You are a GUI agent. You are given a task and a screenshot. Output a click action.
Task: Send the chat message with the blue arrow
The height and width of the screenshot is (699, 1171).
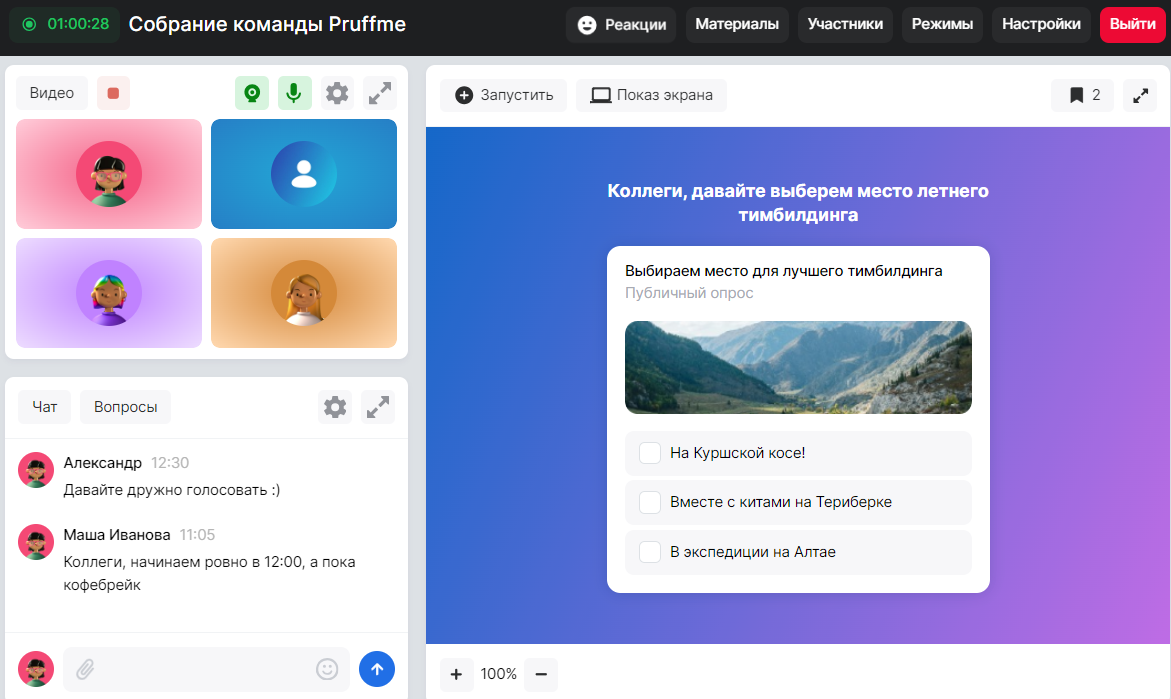(377, 669)
